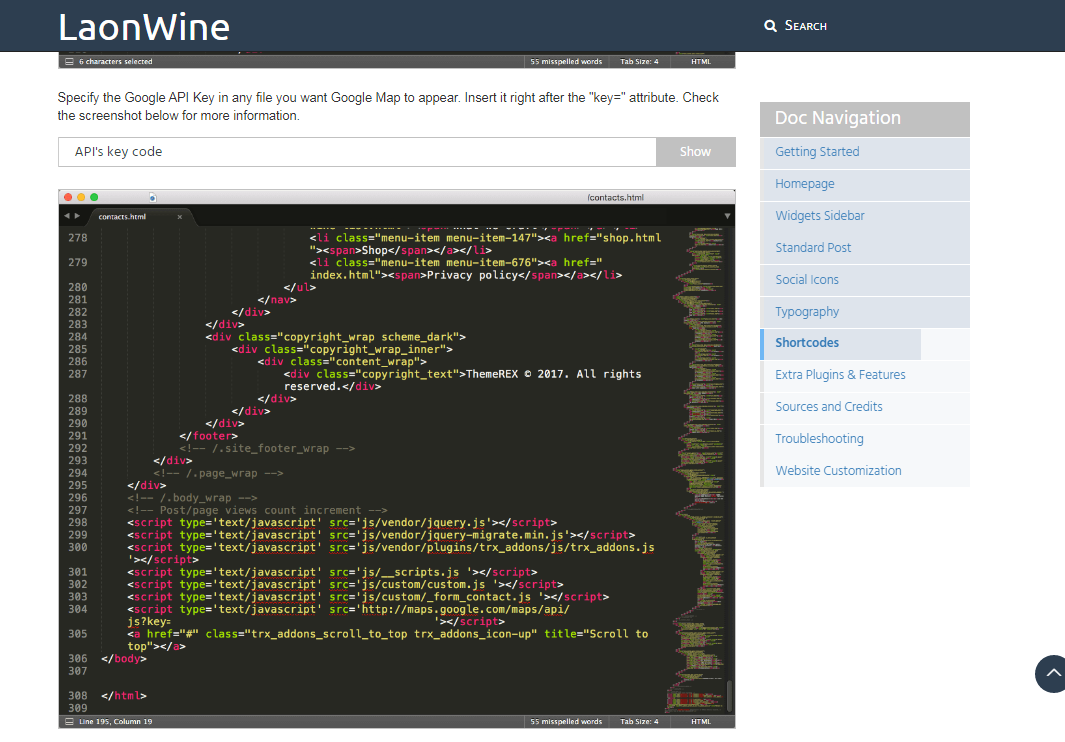Click line number 304 in the code gutter
The width and height of the screenshot is (1065, 742).
77,610
